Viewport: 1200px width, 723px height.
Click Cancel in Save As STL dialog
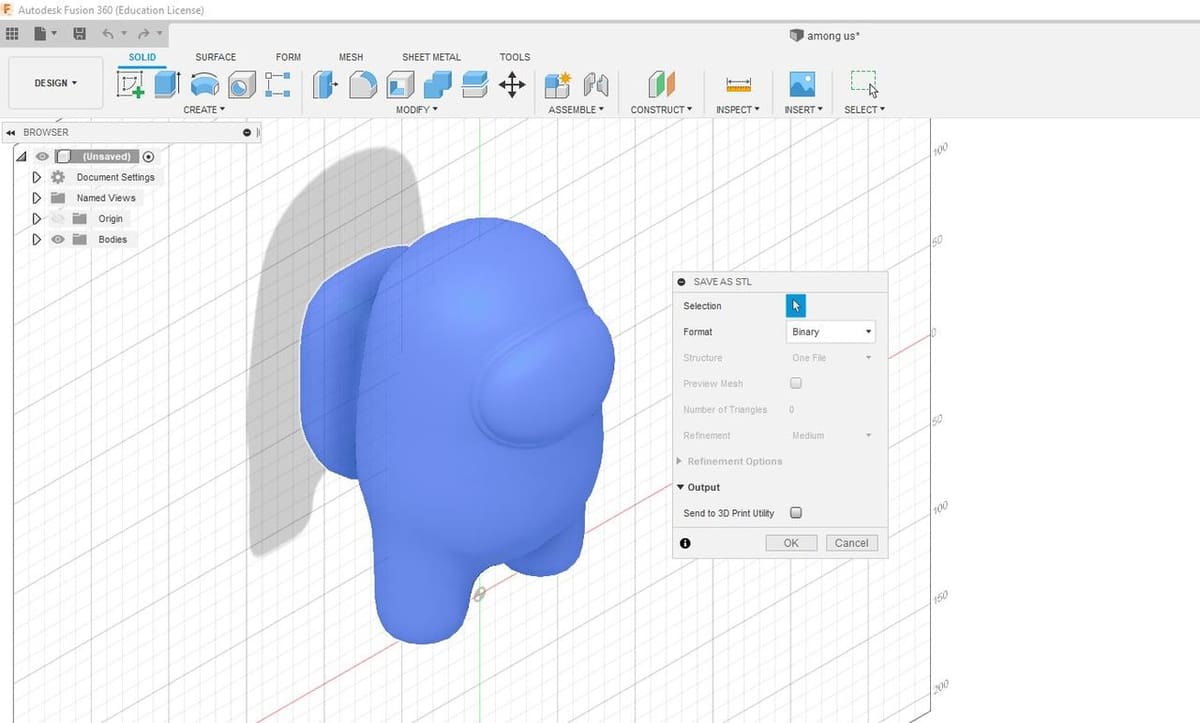(x=851, y=543)
